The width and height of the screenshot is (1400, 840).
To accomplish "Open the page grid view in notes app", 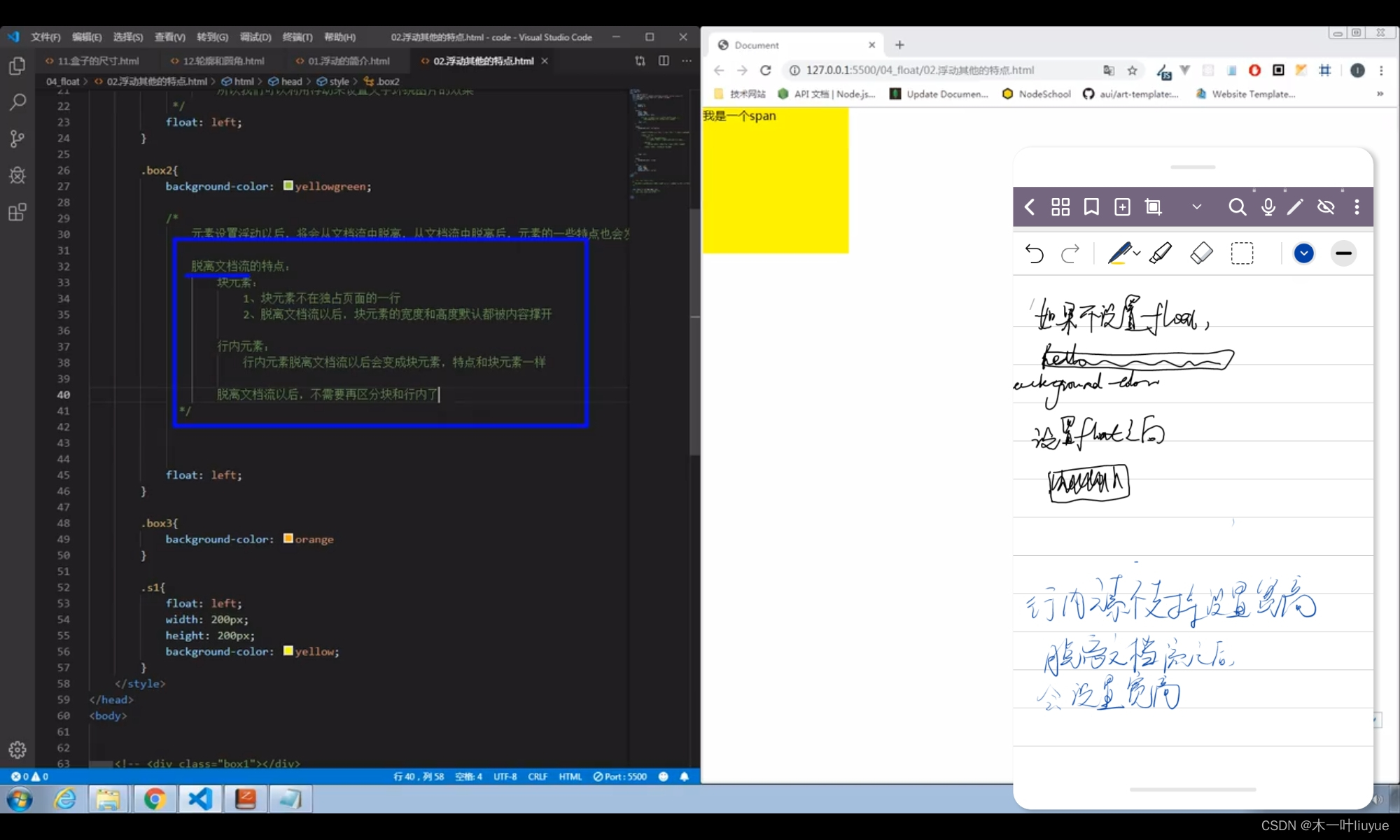I will tap(1060, 206).
